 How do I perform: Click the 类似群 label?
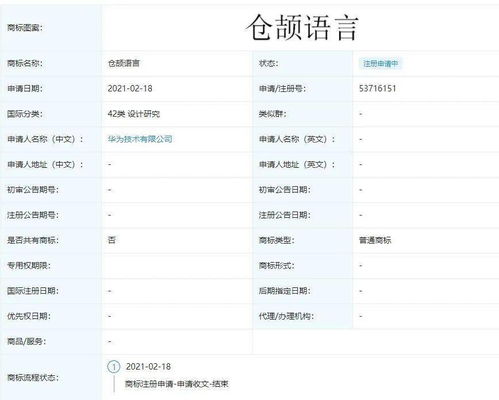[x=273, y=114]
